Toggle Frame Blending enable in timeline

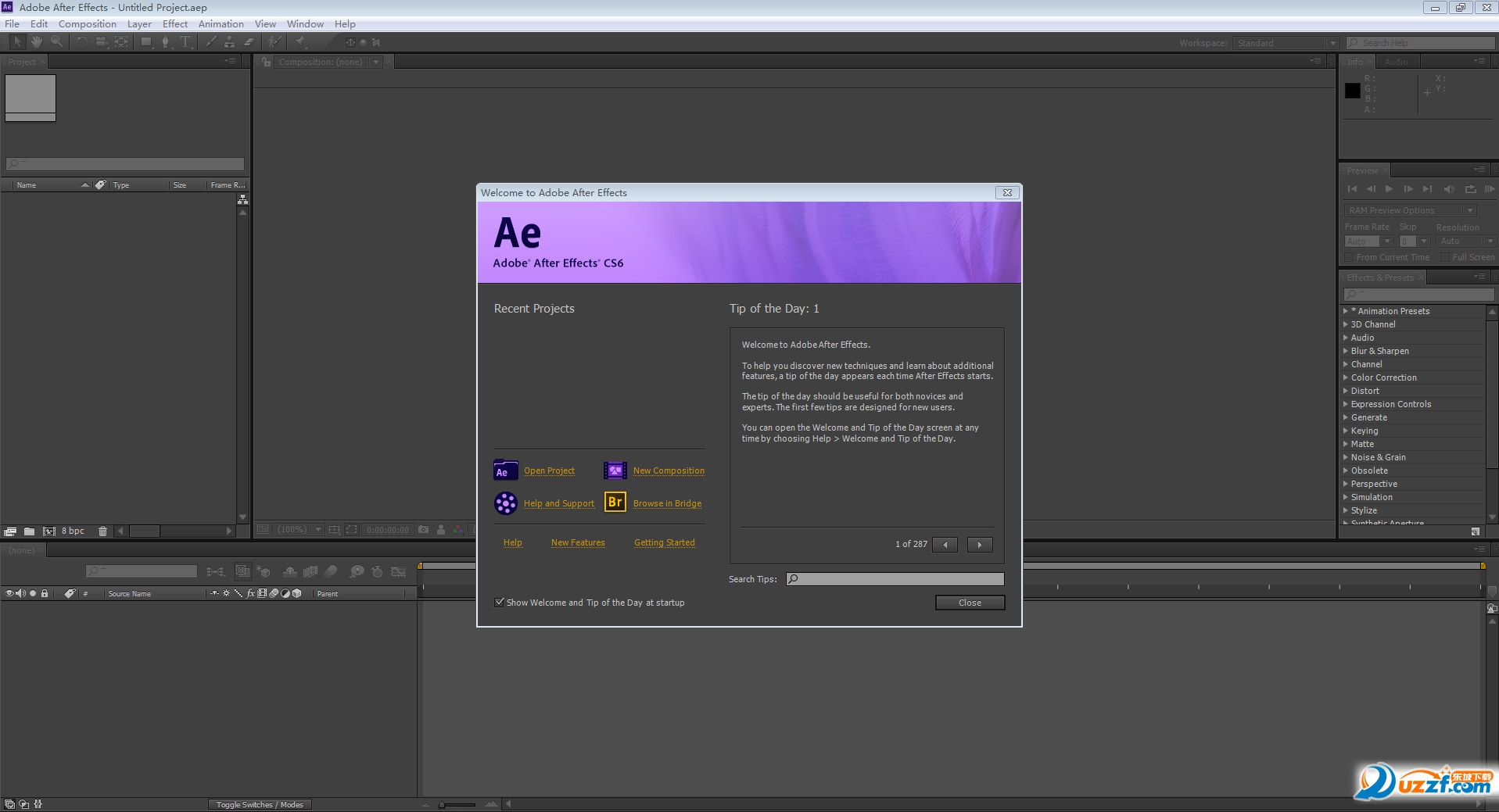point(310,572)
